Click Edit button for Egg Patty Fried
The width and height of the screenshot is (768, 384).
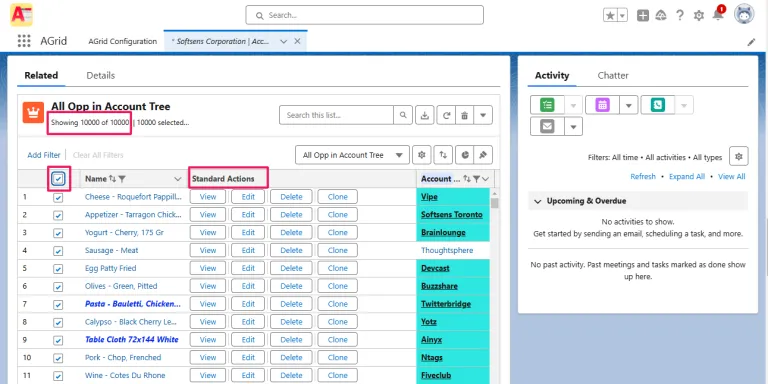[x=248, y=268]
